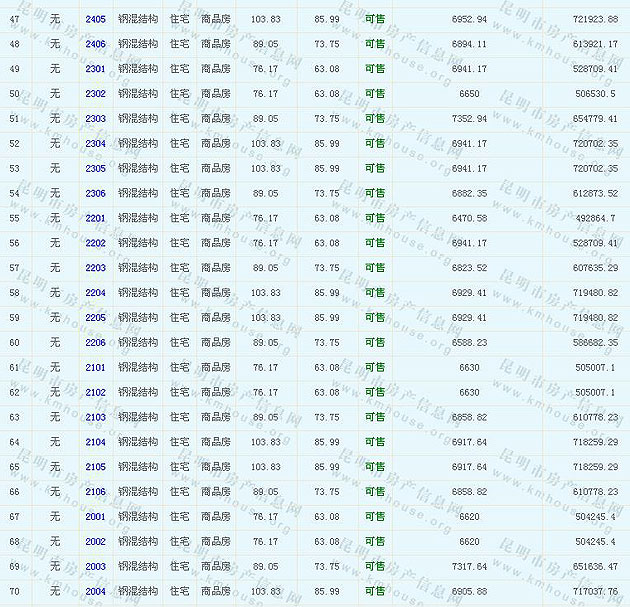630x607 pixels.
Task: Click 可售 status for room 2202
Action: 374,243
